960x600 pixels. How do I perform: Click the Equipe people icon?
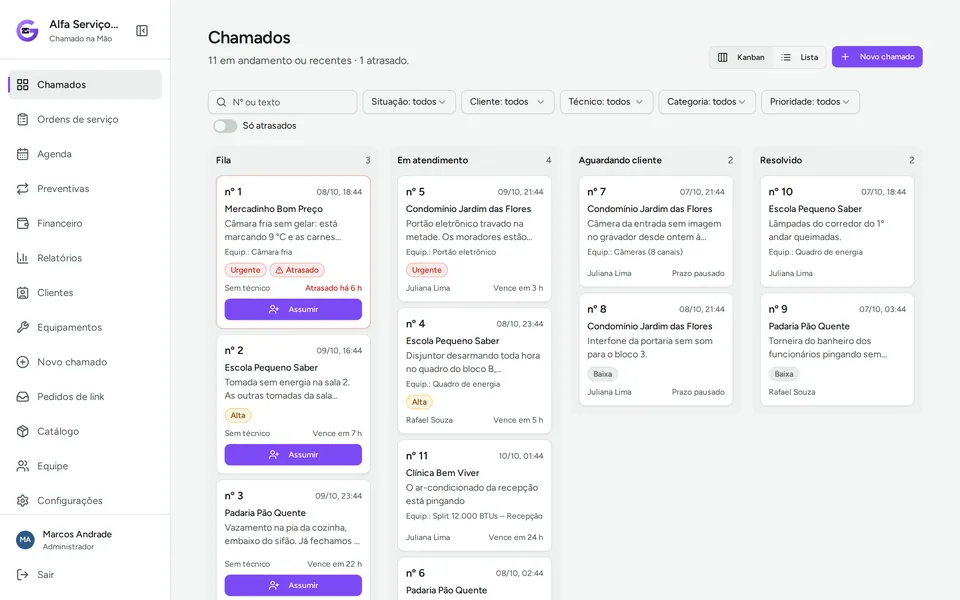23,466
